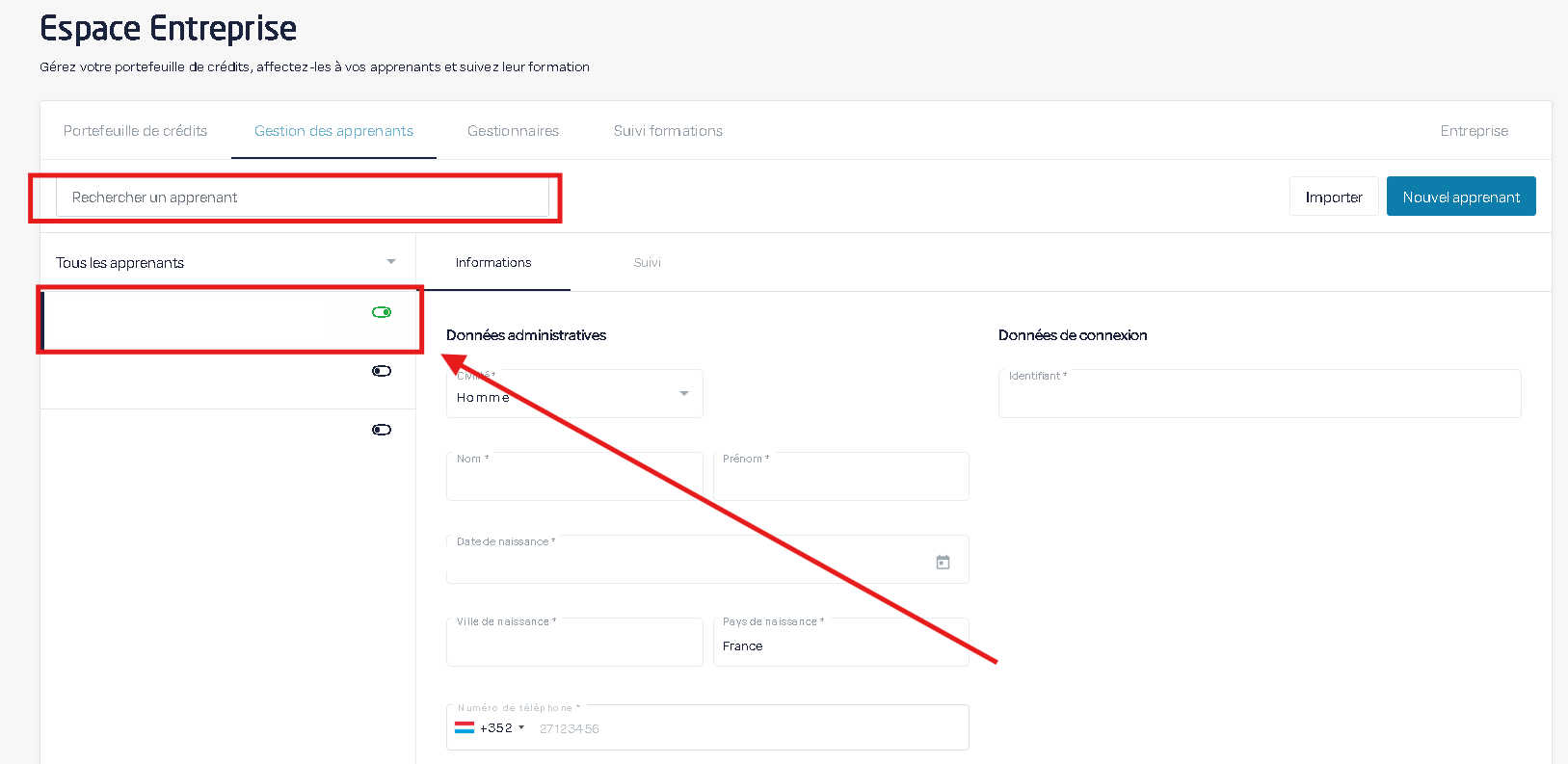Viewport: 1568px width, 764px height.
Task: Click into the Ville de naissance field
Action: [x=574, y=645]
